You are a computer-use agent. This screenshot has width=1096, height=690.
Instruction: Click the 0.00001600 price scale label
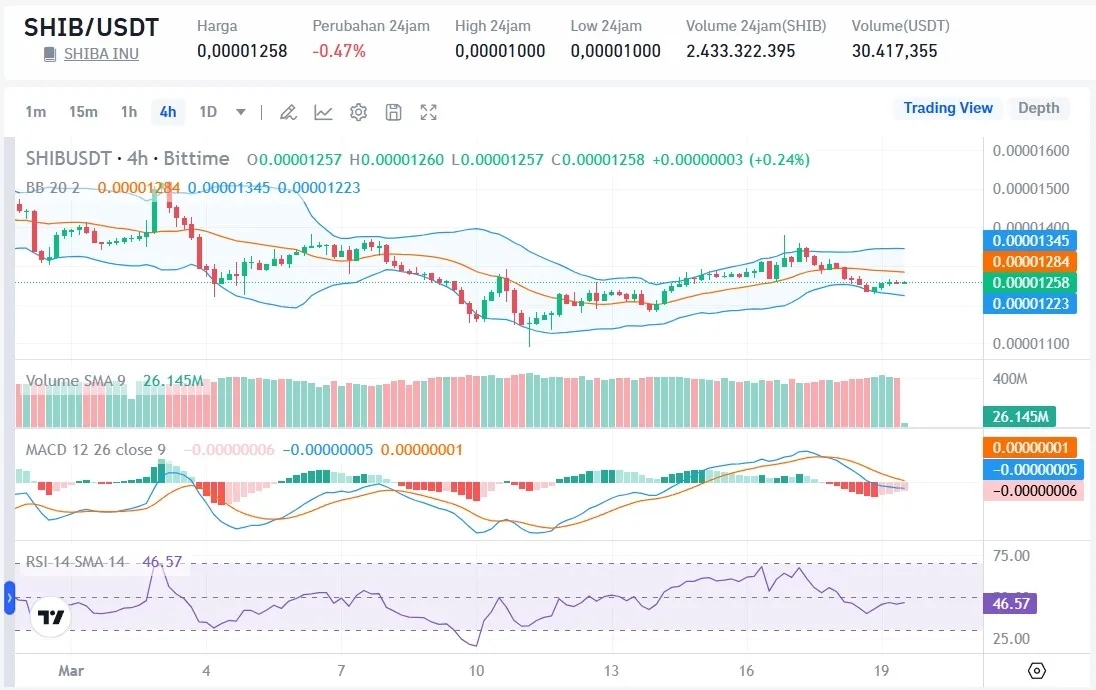[x=1031, y=151]
